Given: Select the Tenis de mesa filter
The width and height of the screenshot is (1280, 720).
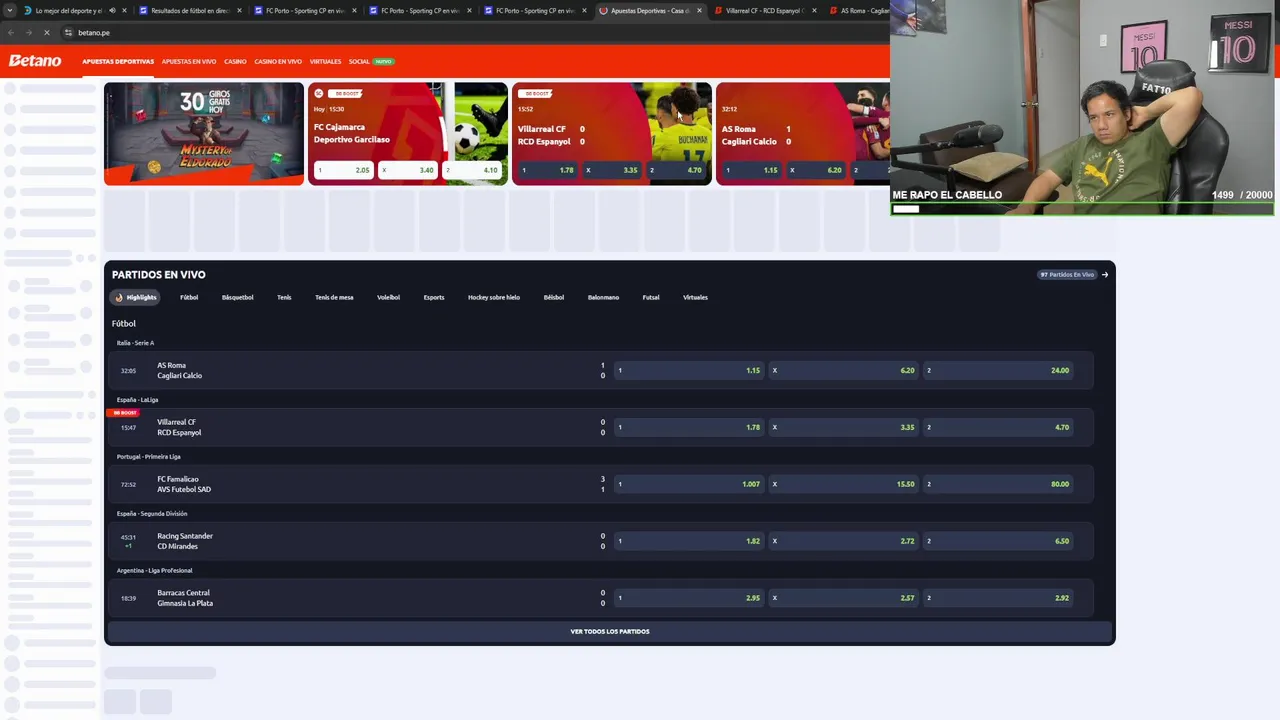Looking at the screenshot, I should tap(334, 297).
